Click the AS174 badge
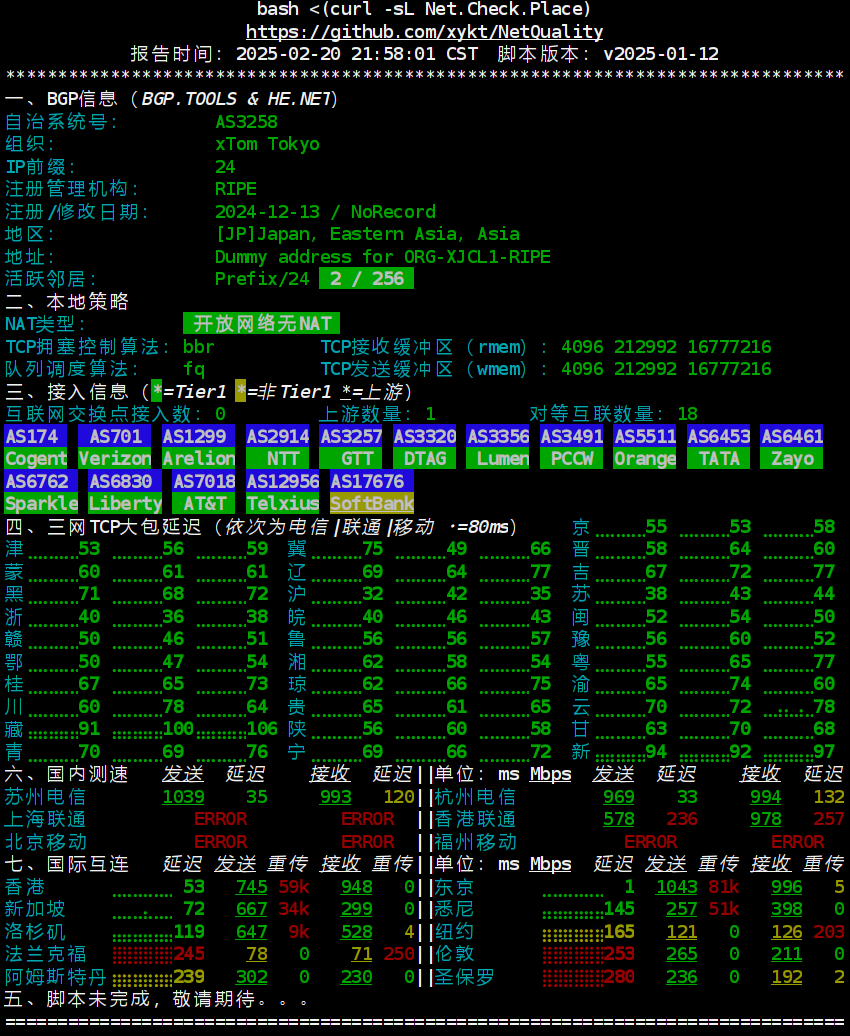 (x=36, y=436)
